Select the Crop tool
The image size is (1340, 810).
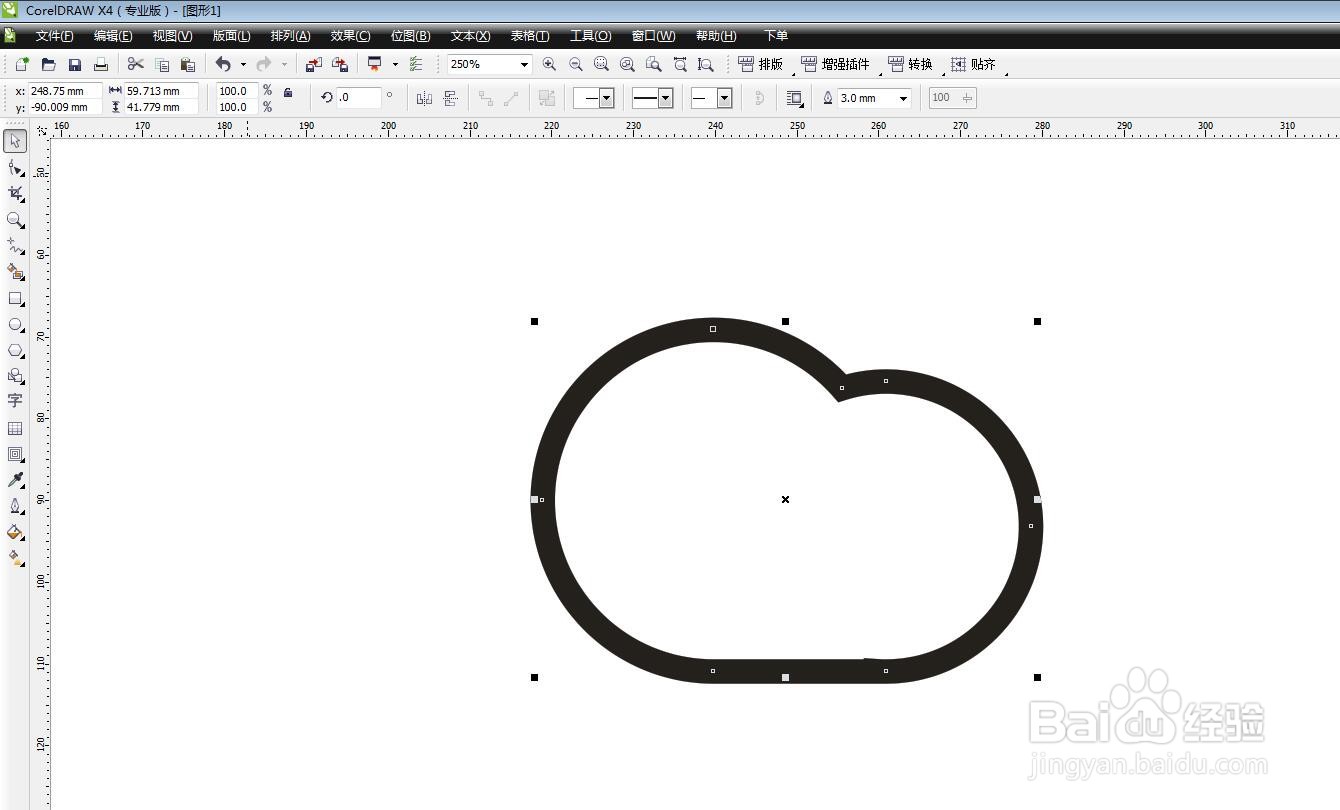point(15,193)
